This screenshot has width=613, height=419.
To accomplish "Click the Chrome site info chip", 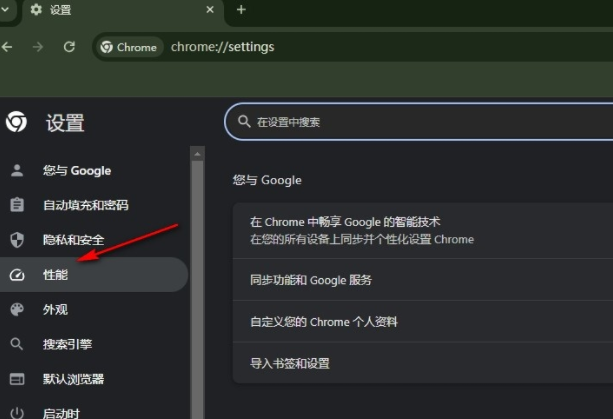I will 129,47.
